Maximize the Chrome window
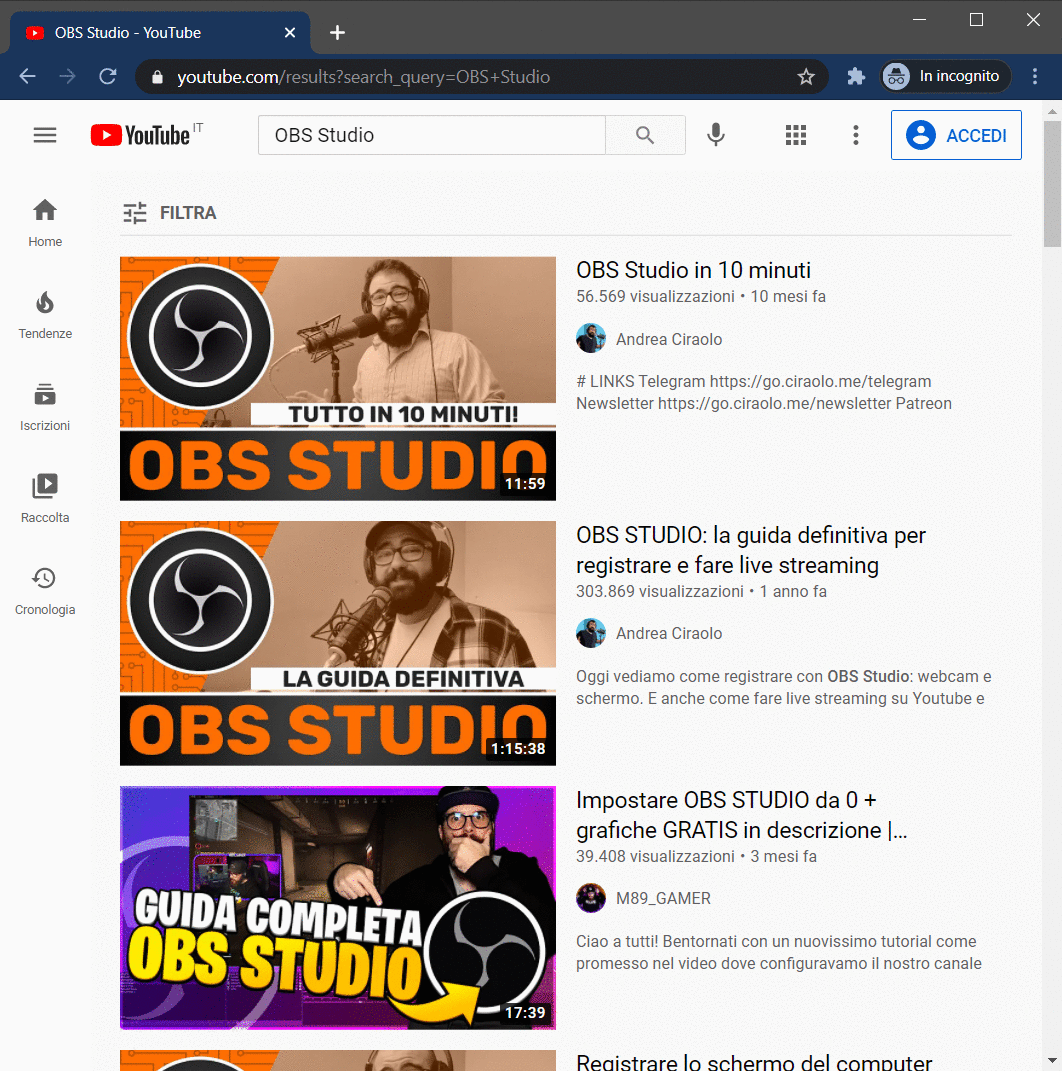Image resolution: width=1062 pixels, height=1071 pixels. [x=977, y=20]
